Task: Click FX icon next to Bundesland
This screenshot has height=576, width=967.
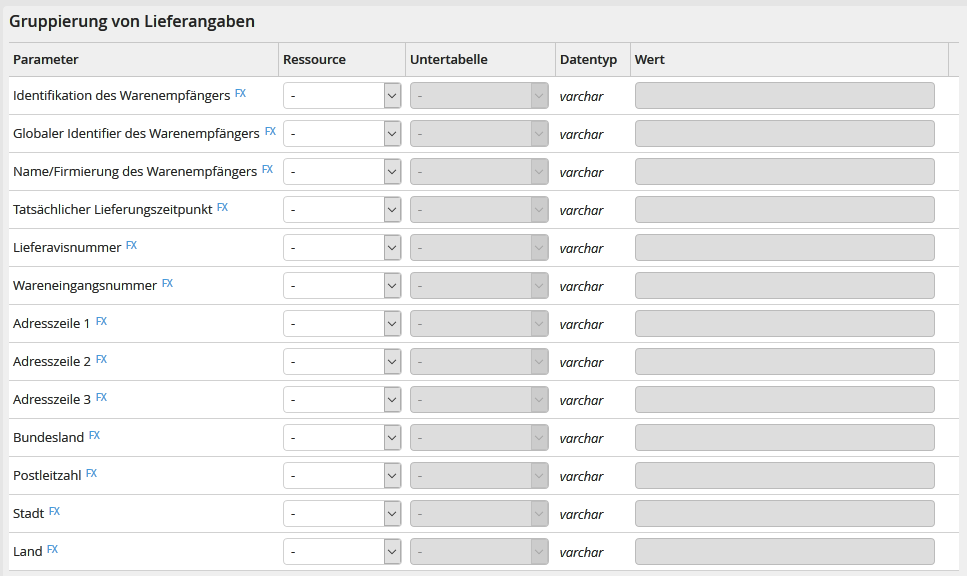Action: (x=94, y=436)
